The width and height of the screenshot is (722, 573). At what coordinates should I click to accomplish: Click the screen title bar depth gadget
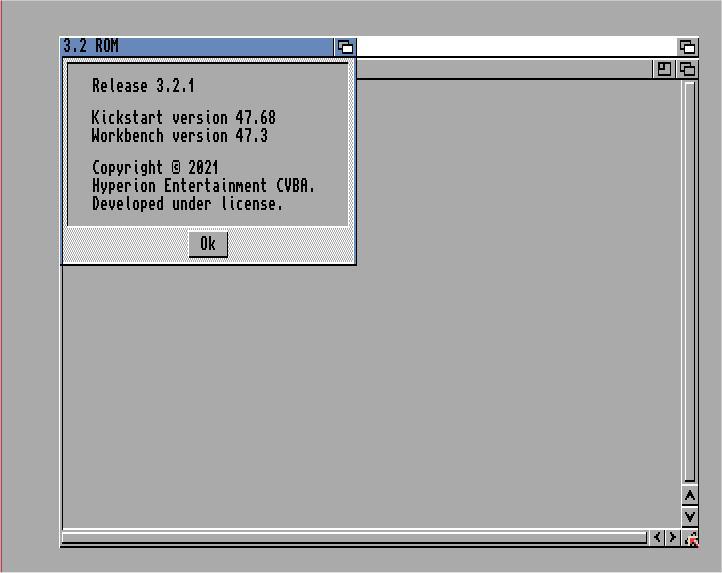[687, 47]
